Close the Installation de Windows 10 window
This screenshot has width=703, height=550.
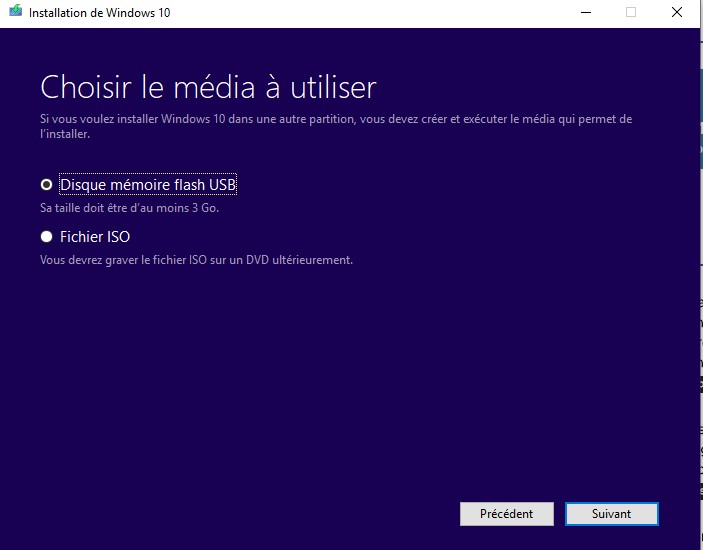(x=677, y=12)
